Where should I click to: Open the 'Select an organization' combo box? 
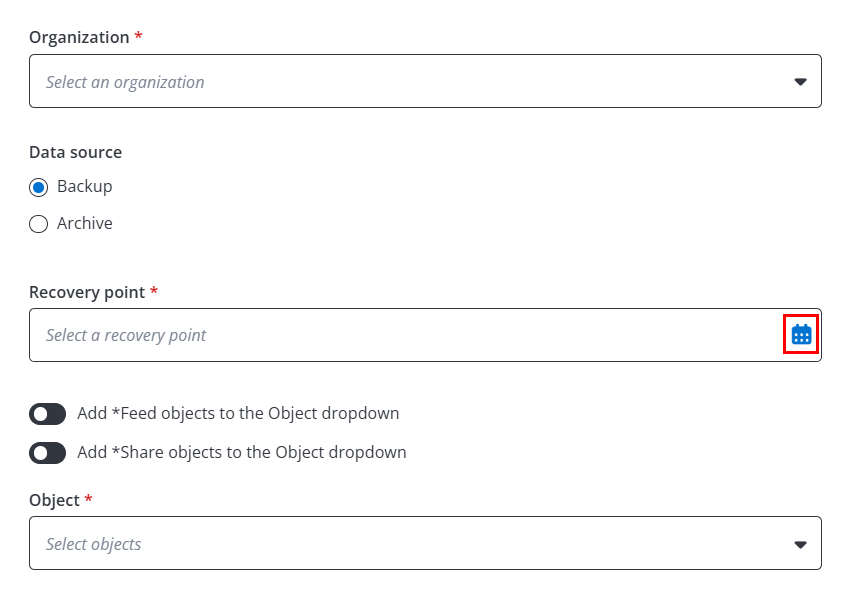pyautogui.click(x=400, y=82)
